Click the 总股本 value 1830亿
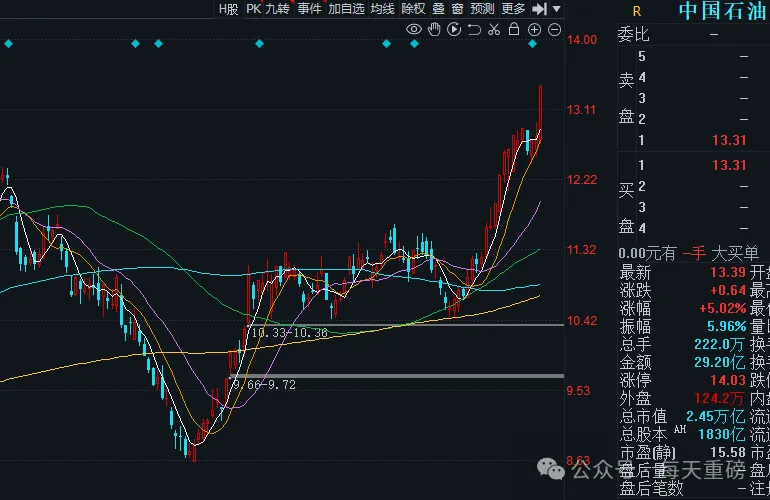Screen dimensions: 770x500 721,434
